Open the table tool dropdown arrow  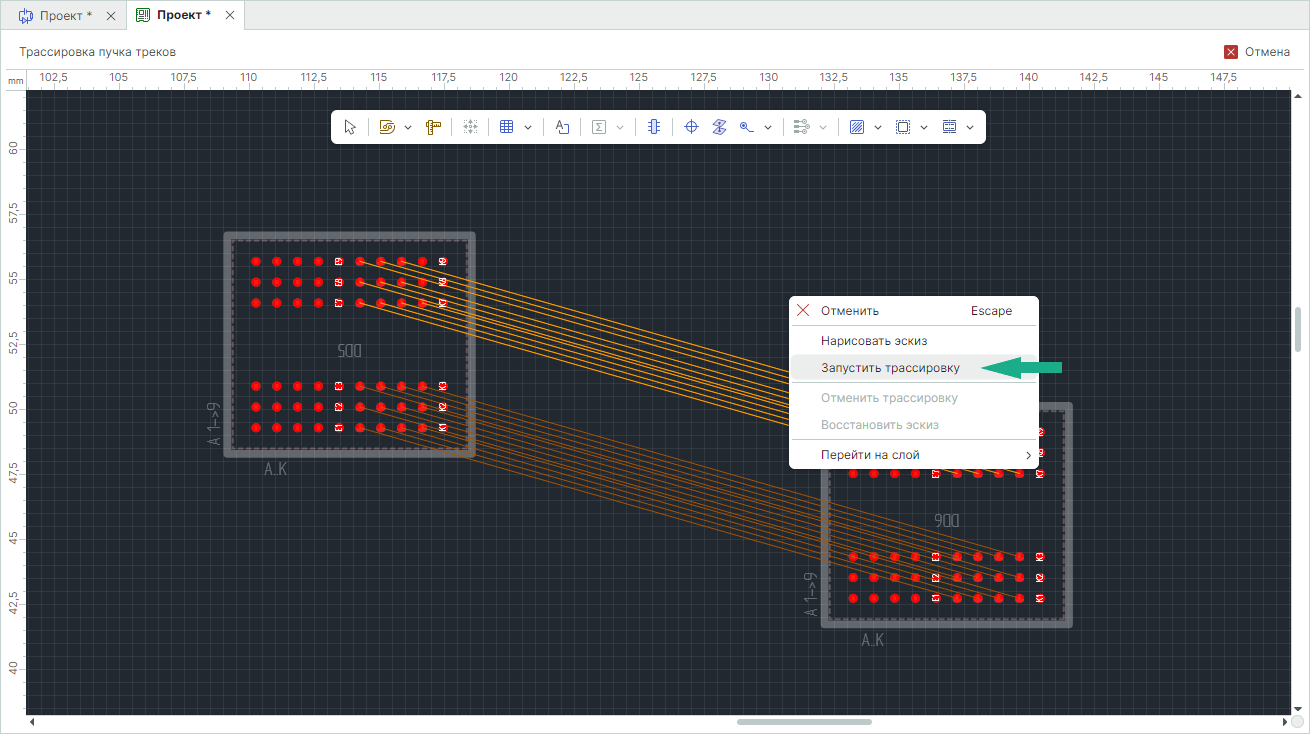[527, 127]
